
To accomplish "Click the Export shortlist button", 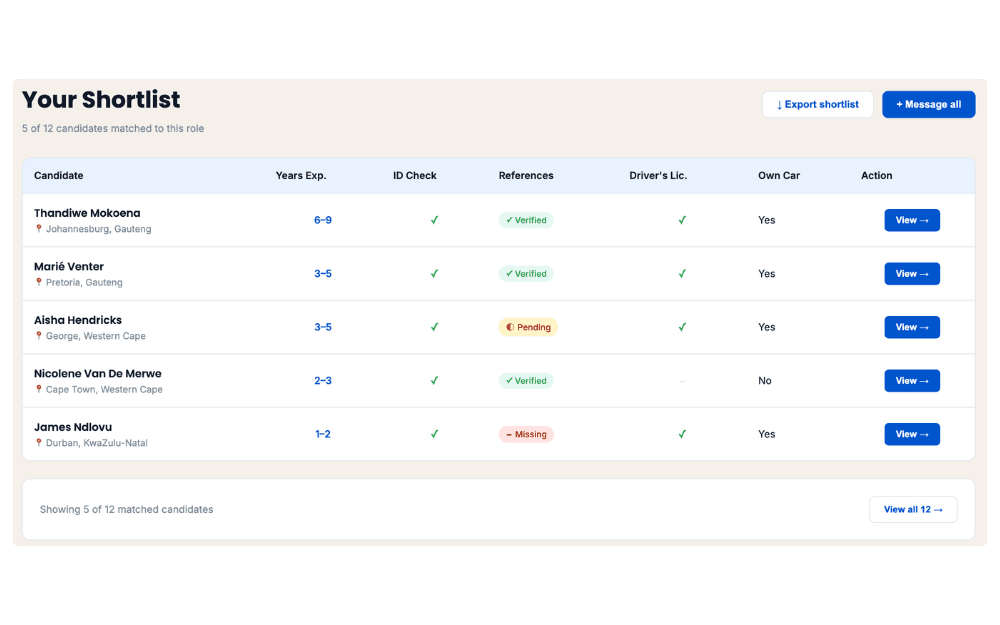I will click(x=818, y=105).
